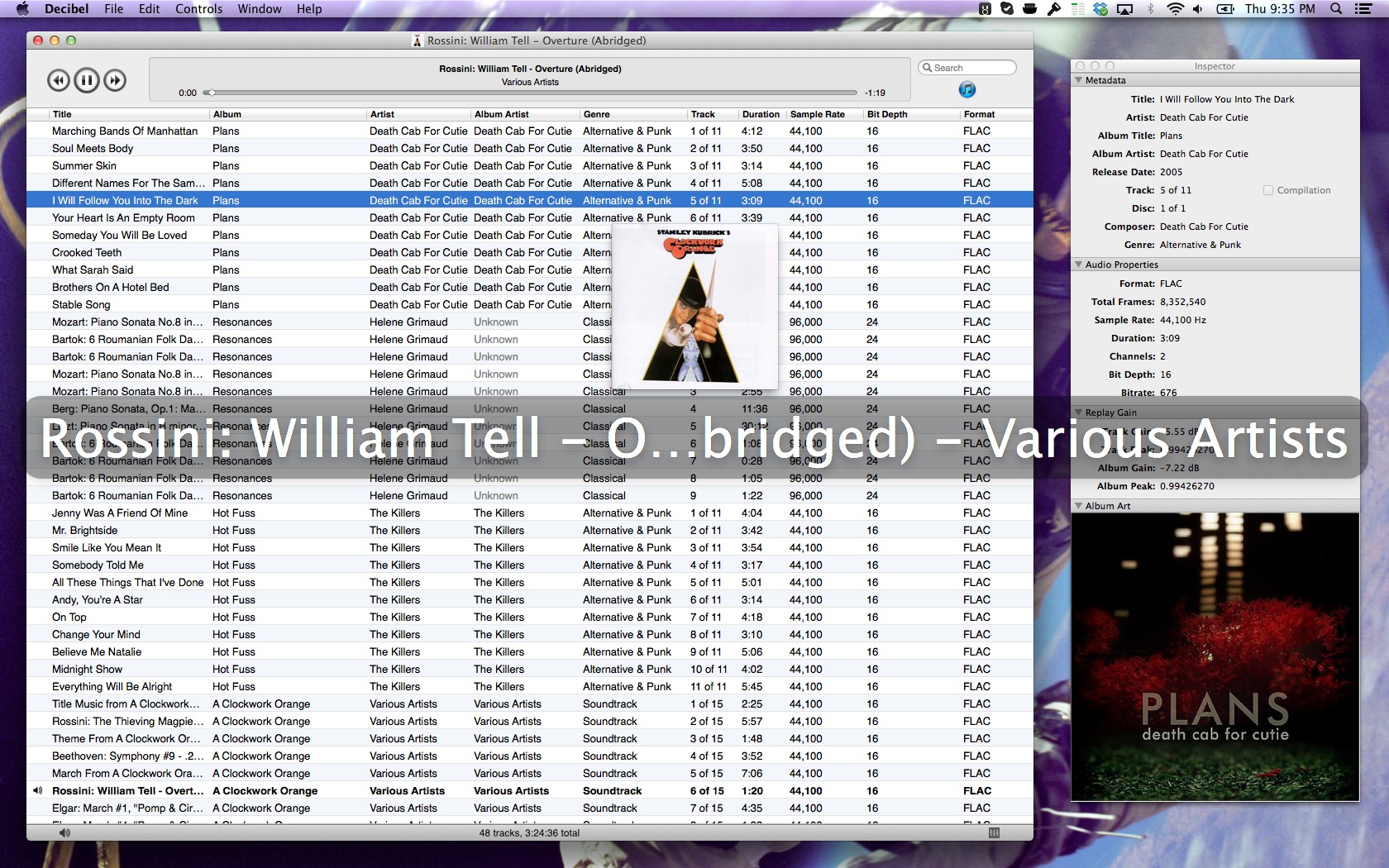Click the battery charging status icon
Viewport: 1389px width, 868px height.
(1225, 9)
